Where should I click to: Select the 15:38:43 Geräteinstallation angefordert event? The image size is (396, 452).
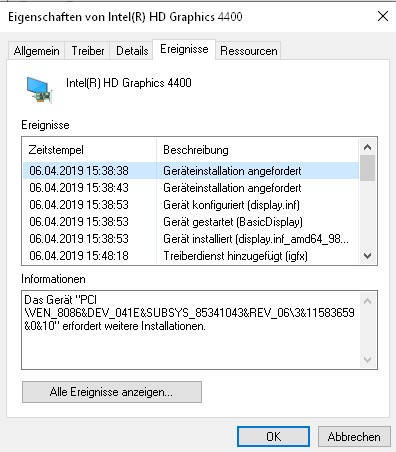[x=191, y=188]
